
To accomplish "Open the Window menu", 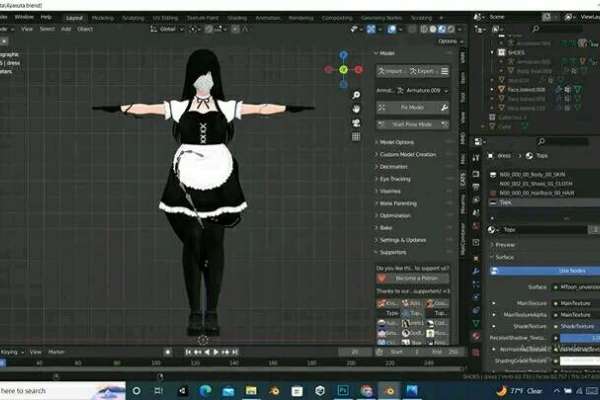I will click(x=24, y=17).
